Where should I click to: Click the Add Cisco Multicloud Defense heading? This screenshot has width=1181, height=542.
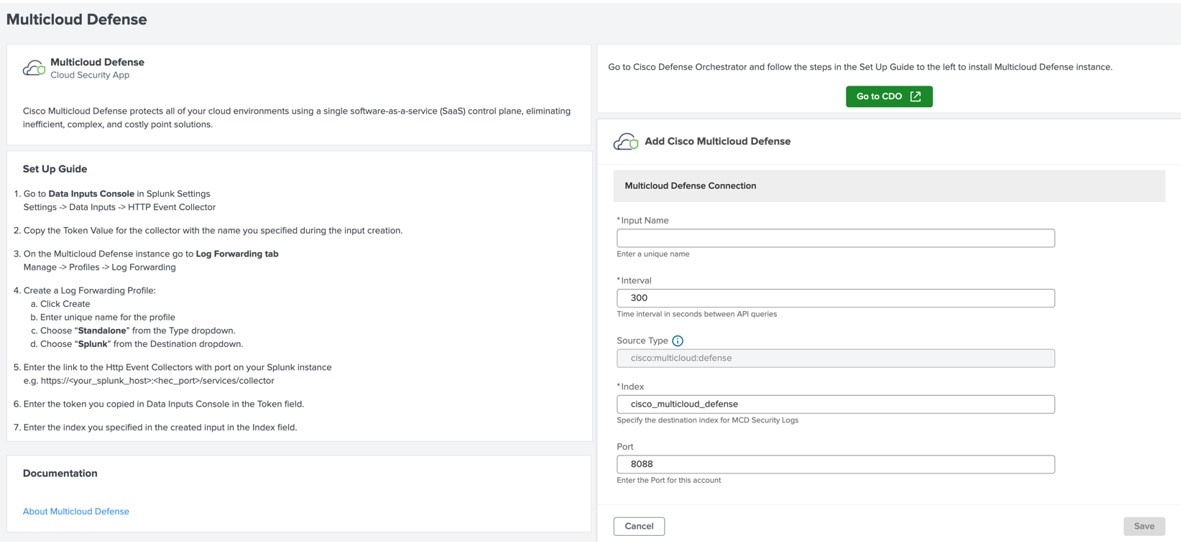click(717, 142)
